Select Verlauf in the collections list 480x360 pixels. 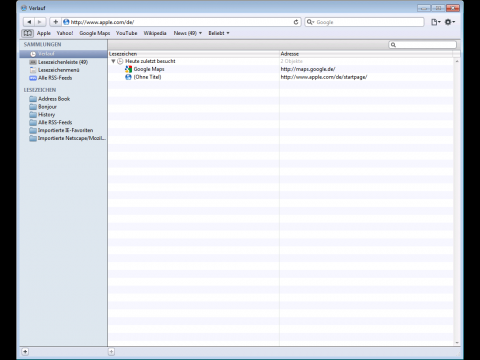(x=63, y=54)
